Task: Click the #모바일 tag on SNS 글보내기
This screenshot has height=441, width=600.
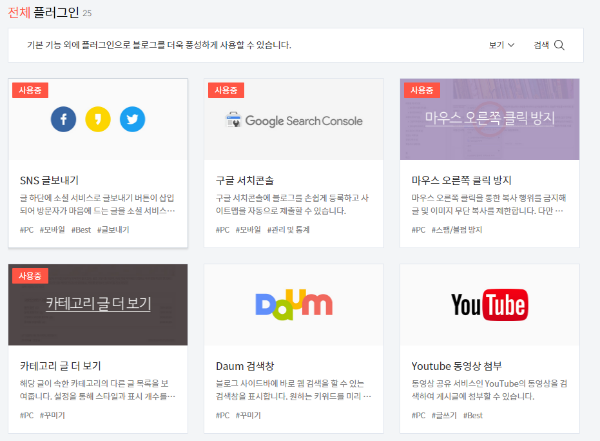Action: pos(52,230)
